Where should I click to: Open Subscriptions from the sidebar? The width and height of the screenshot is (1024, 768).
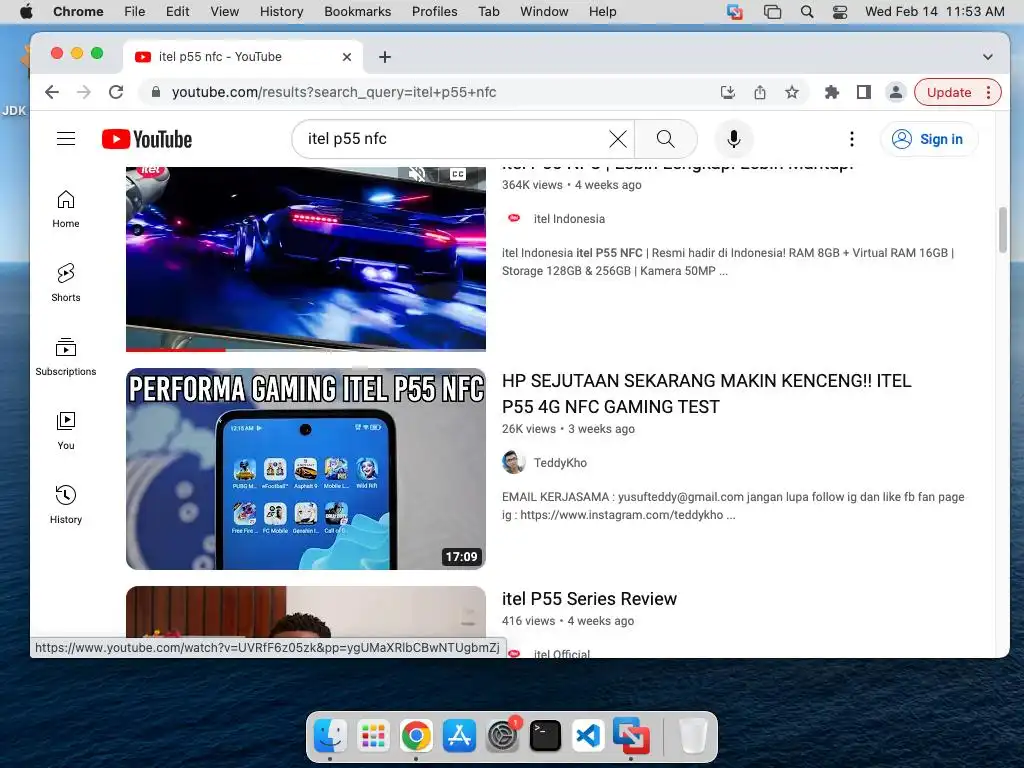[x=66, y=357]
